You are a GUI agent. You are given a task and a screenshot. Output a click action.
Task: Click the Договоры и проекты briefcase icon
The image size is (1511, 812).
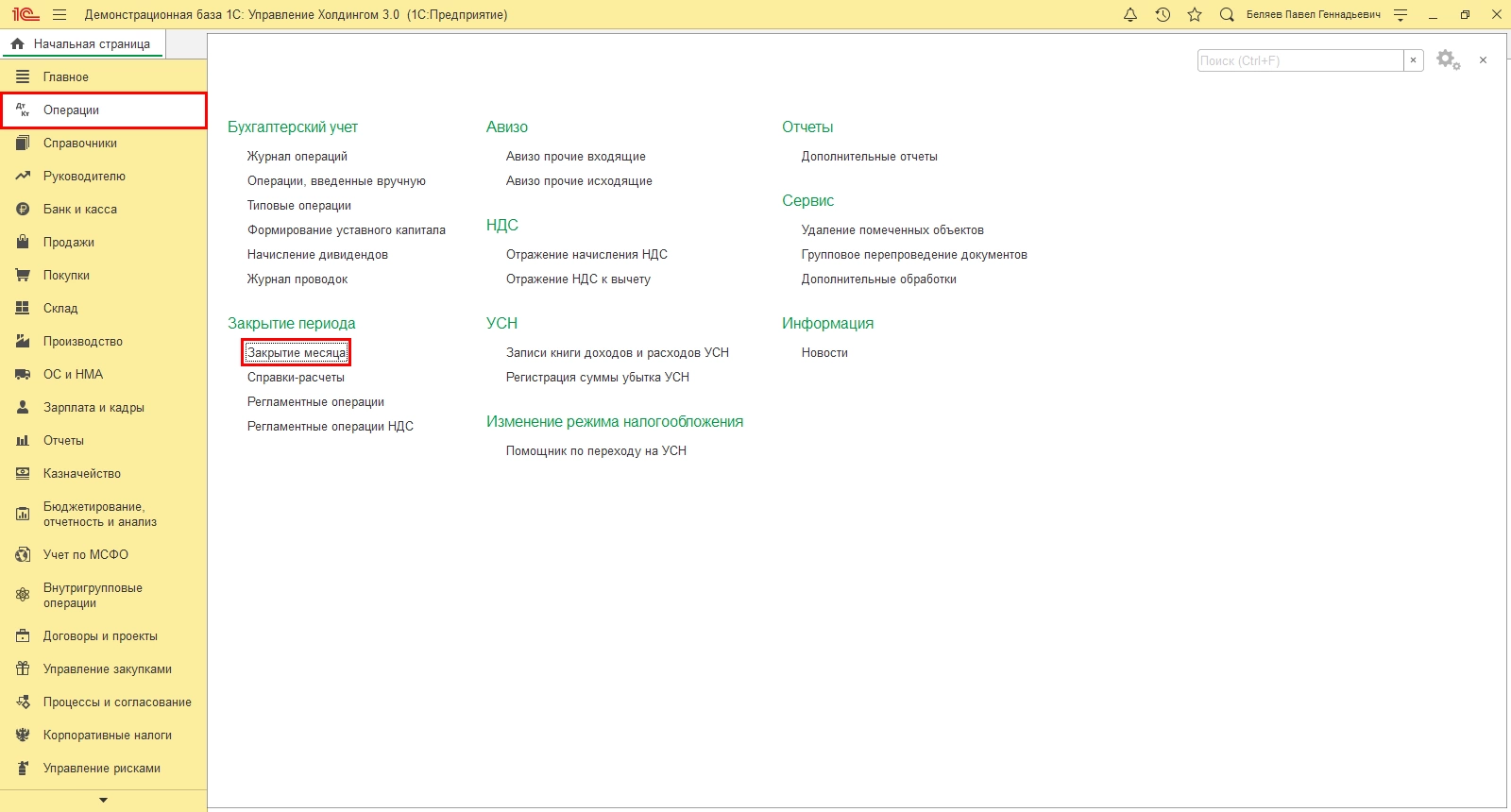tap(23, 636)
